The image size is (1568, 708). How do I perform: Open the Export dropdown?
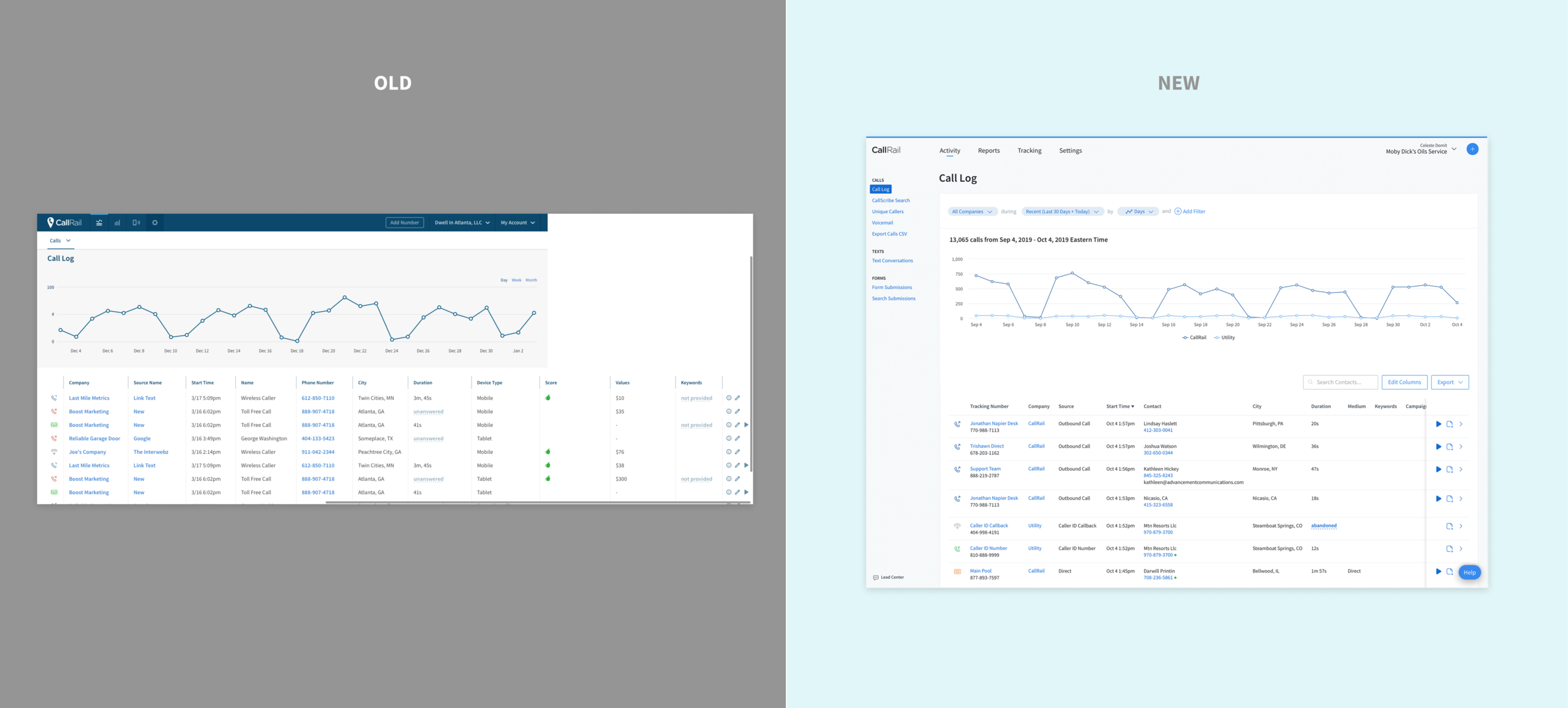pos(1449,383)
